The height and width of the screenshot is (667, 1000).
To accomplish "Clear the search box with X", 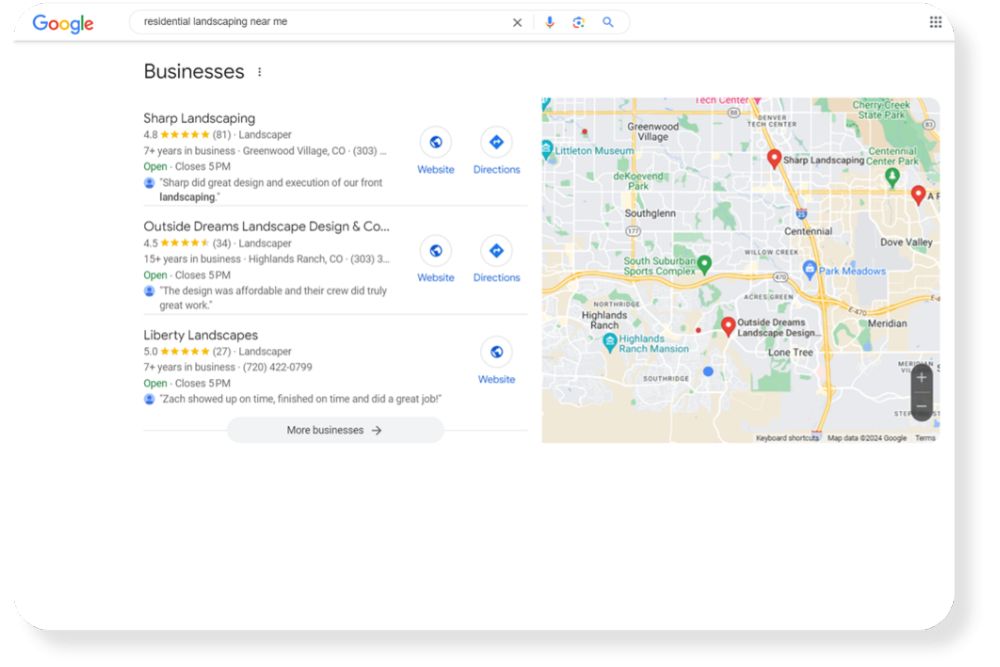I will [517, 22].
